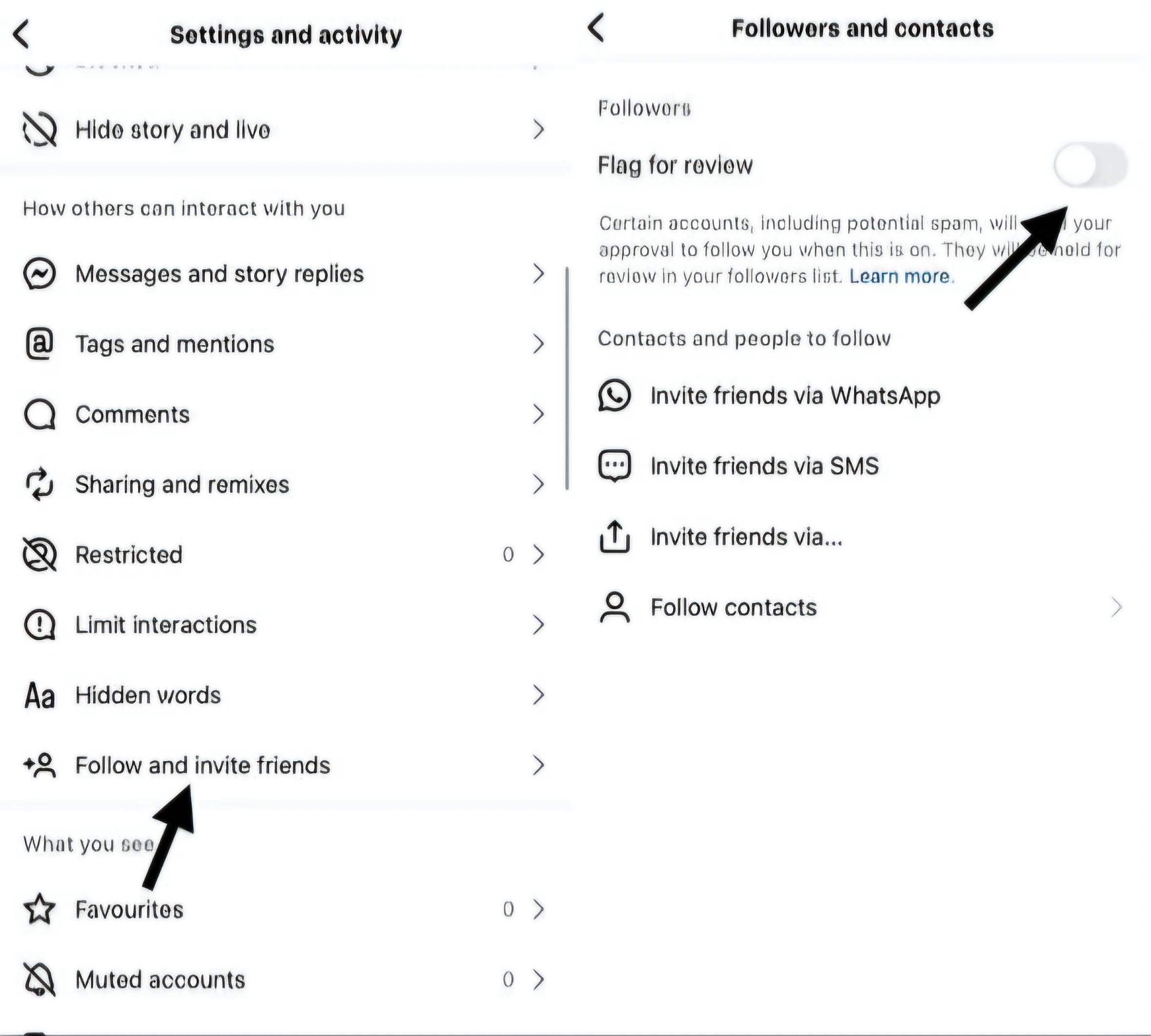This screenshot has height=1036, width=1151.
Task: Click the settings list scrollbar
Action: tap(567, 379)
